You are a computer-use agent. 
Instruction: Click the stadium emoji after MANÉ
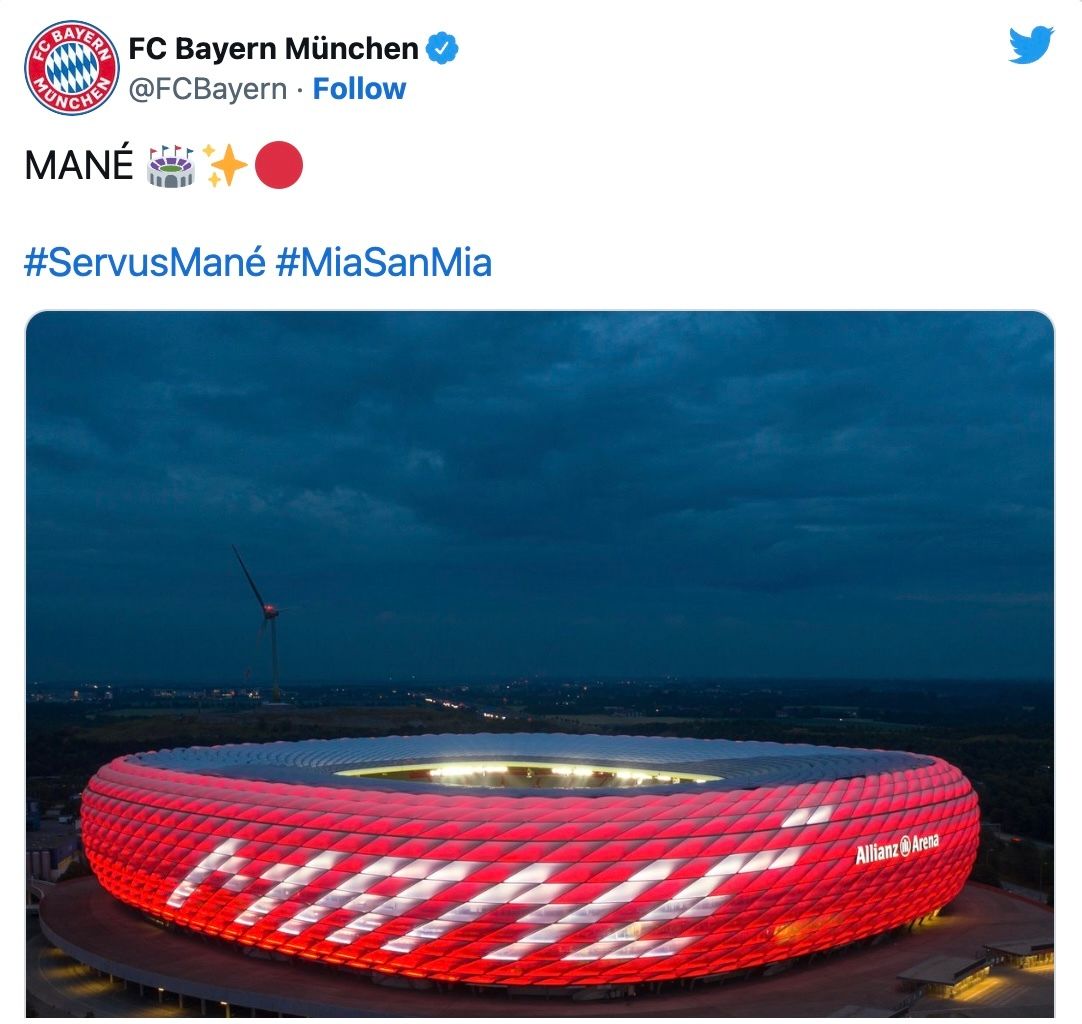click(171, 166)
